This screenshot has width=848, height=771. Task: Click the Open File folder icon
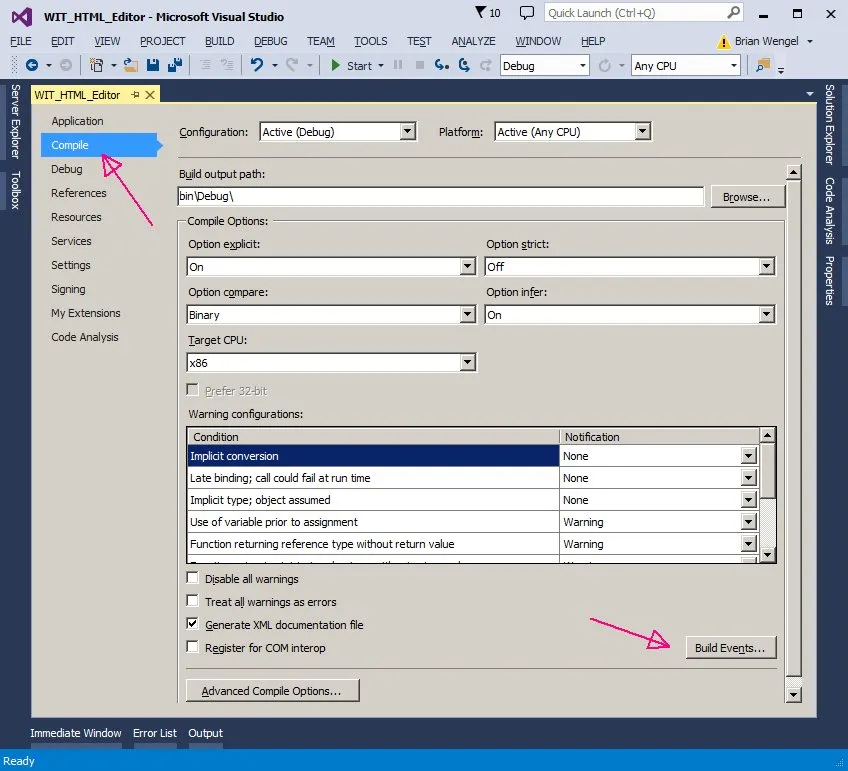point(131,65)
